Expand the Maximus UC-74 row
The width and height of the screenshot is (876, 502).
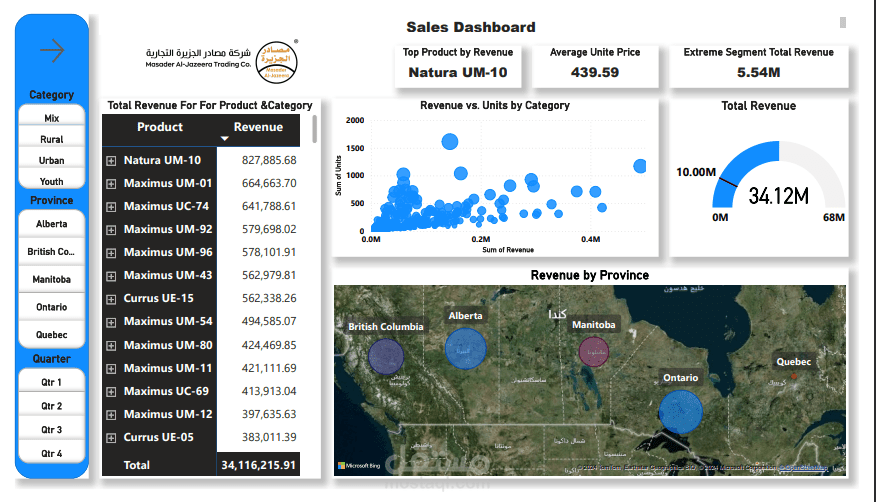pyautogui.click(x=111, y=207)
